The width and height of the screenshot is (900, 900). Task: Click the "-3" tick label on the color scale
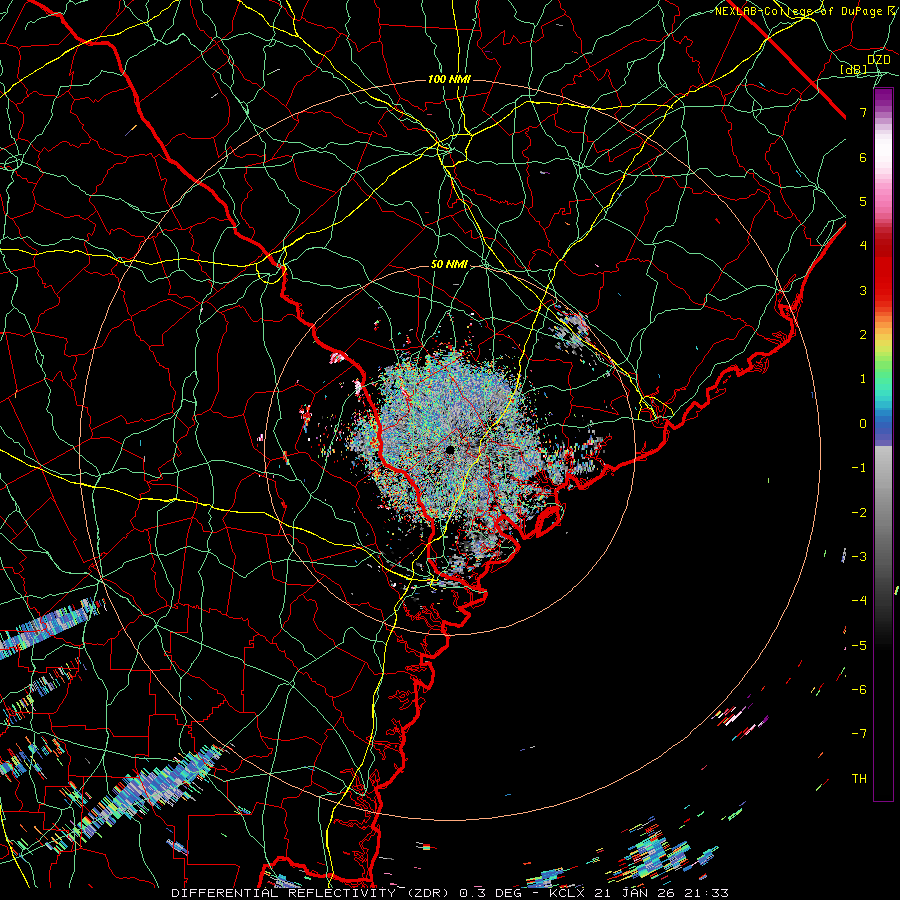coord(859,557)
